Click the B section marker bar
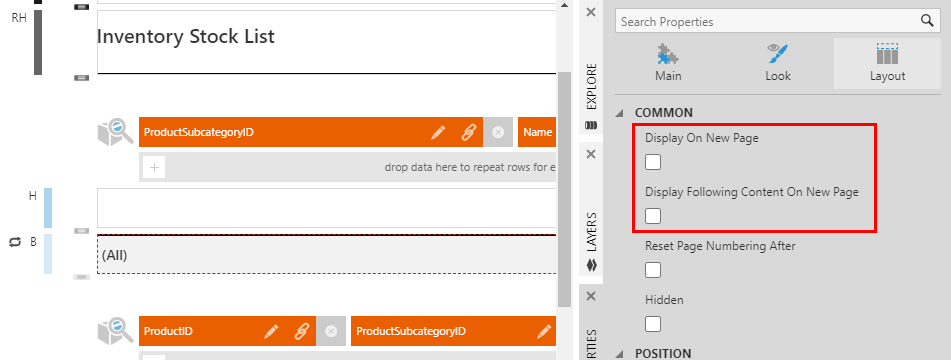The image size is (951, 360). click(48, 254)
